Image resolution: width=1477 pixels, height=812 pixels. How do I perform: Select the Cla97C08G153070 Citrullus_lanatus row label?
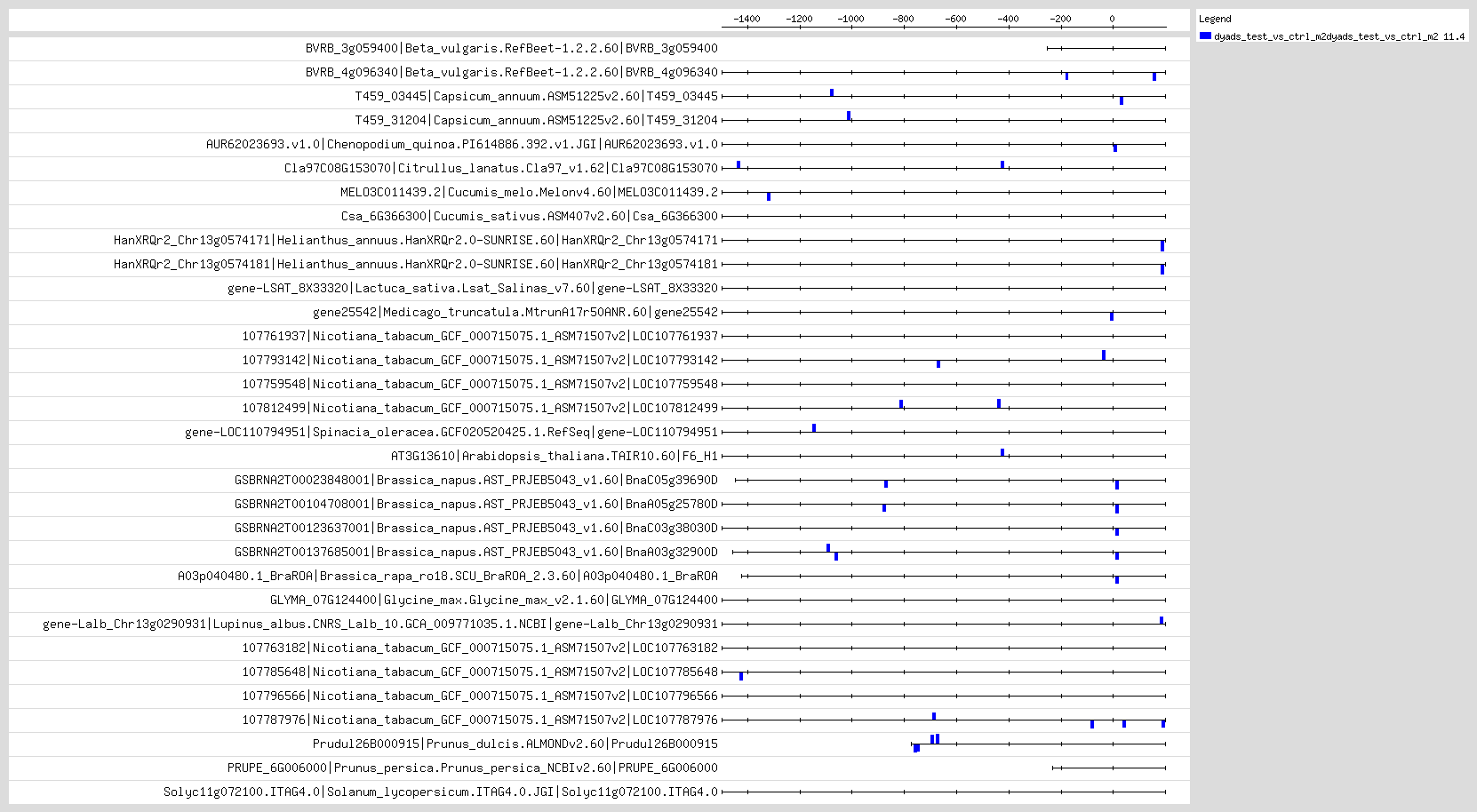[x=501, y=168]
